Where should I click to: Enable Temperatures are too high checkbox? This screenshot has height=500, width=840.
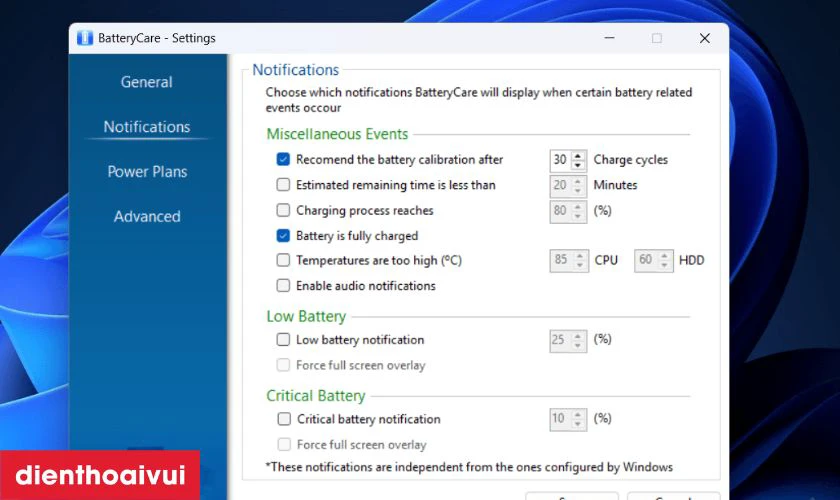(283, 261)
